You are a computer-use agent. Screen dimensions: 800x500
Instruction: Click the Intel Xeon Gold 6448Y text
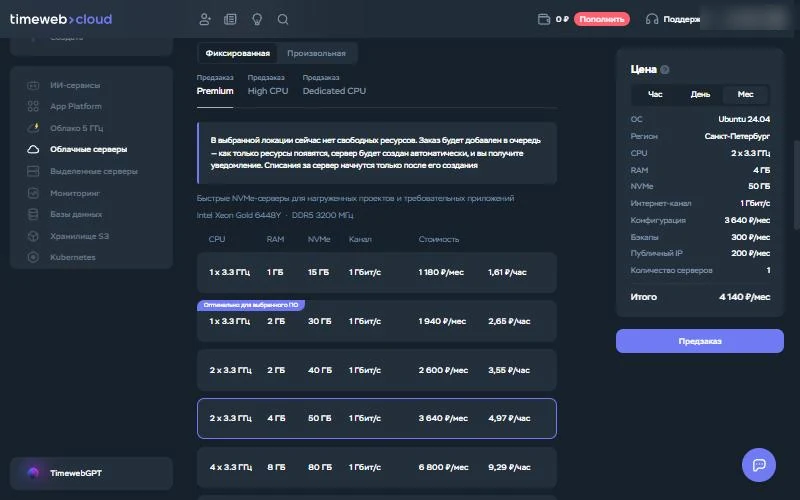(x=239, y=215)
